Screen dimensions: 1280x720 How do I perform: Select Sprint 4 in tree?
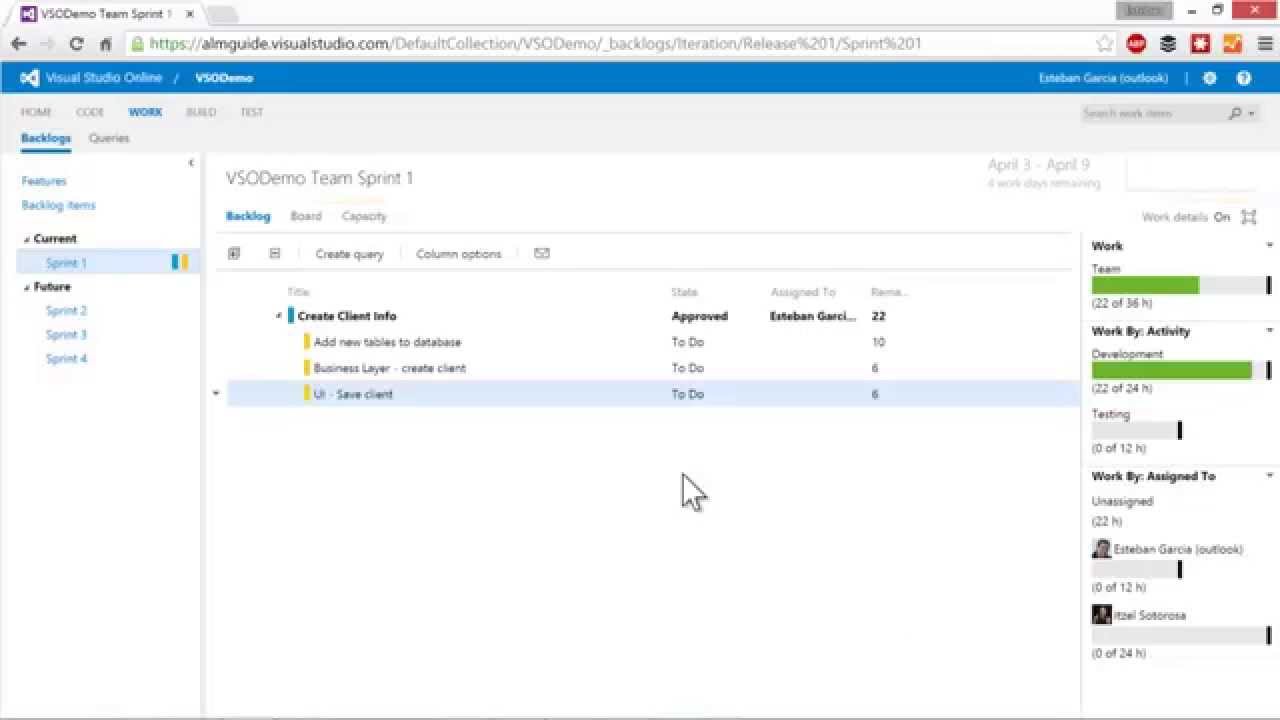click(x=66, y=359)
